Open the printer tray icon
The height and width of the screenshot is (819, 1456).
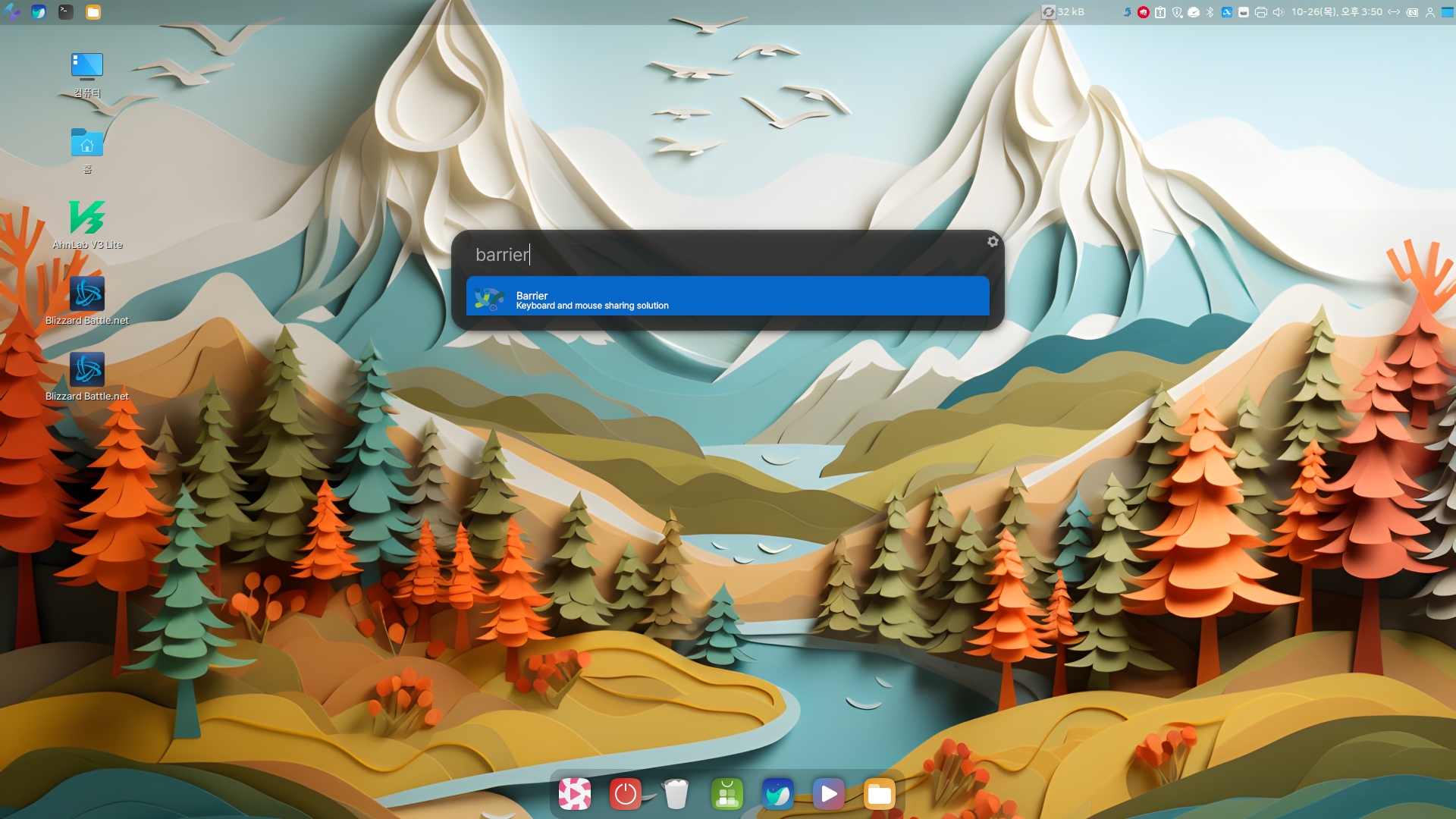(x=1261, y=12)
